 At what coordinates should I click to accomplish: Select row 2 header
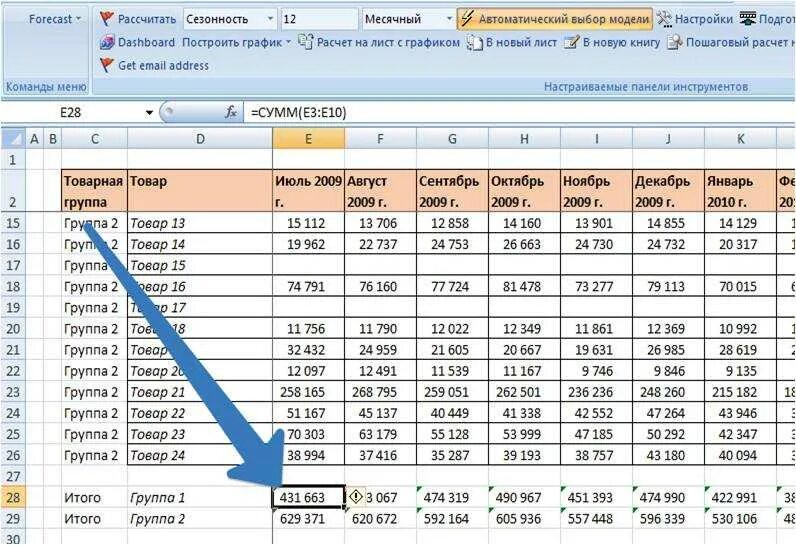[x=13, y=191]
